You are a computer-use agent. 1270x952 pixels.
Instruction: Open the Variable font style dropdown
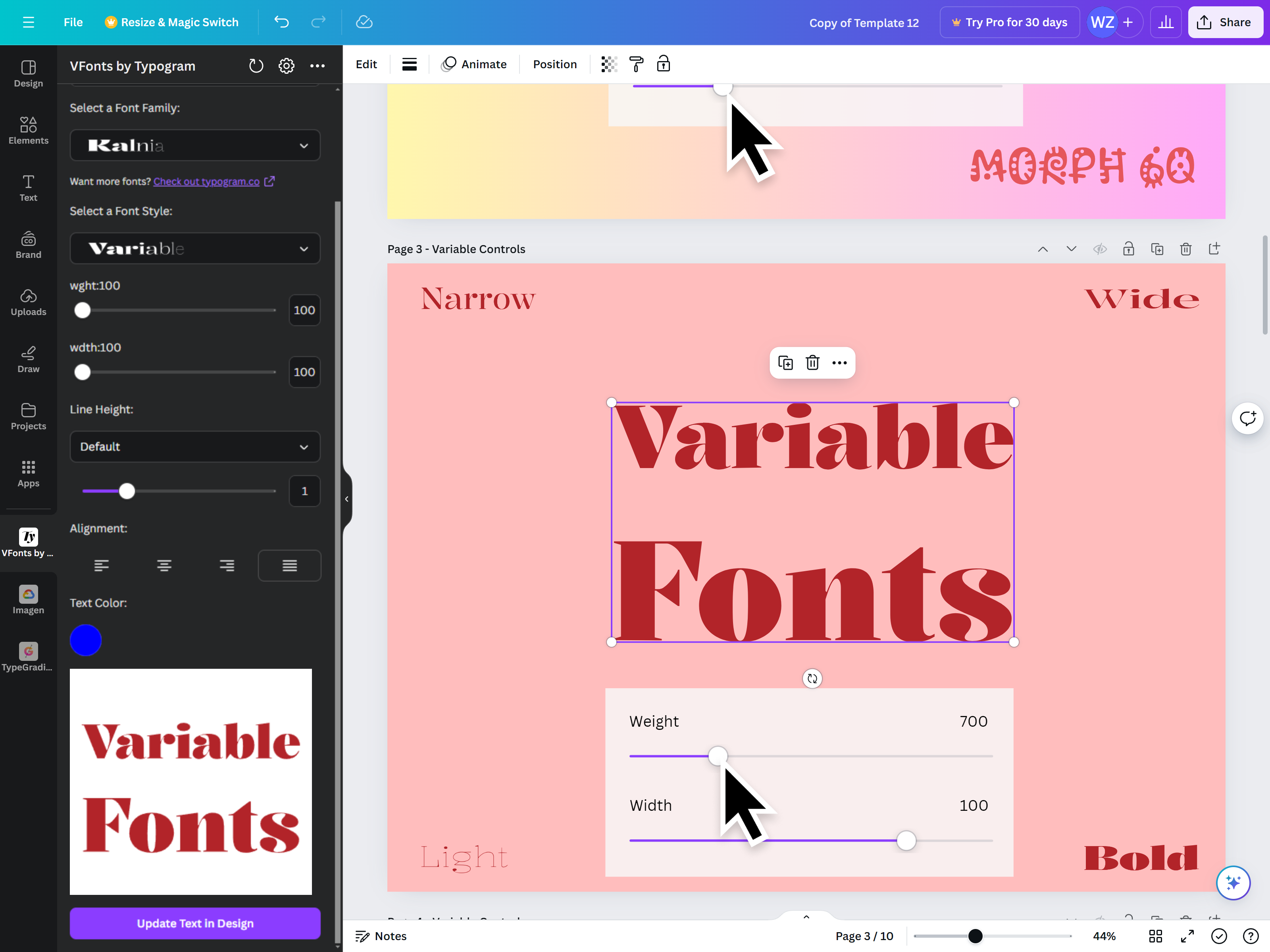tap(194, 248)
